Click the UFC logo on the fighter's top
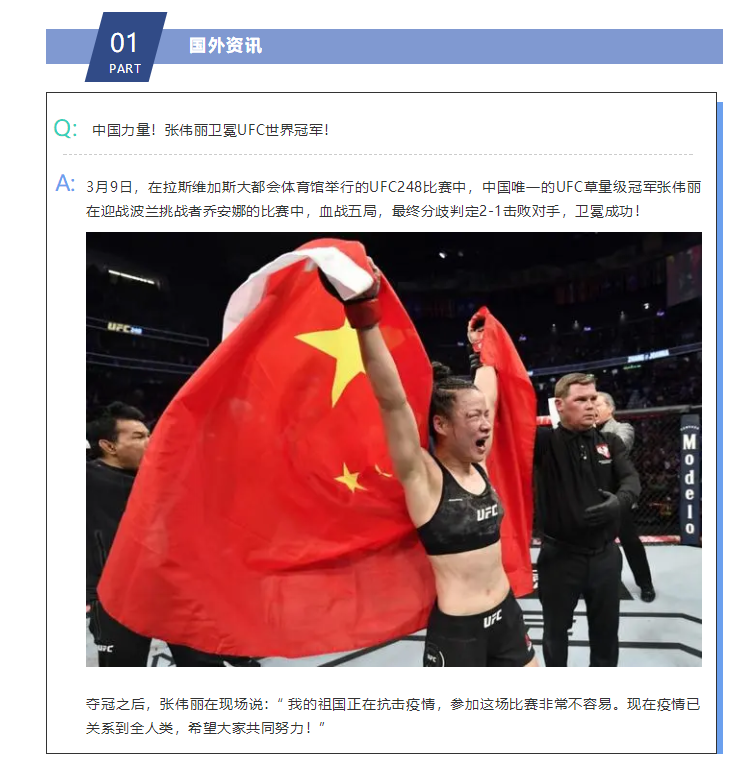Screen dimensions: 735x768 pyautogui.click(x=486, y=512)
